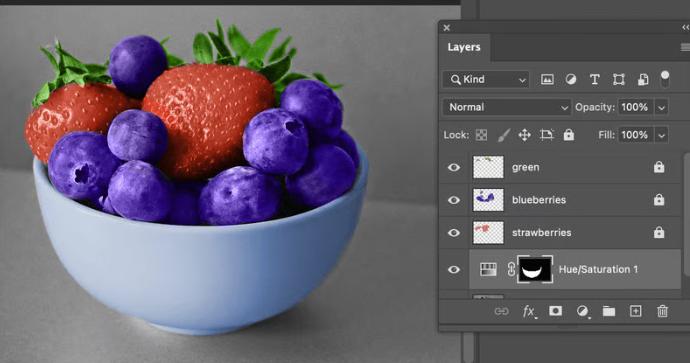Expand the Fill slider arrow
The width and height of the screenshot is (690, 363).
tap(661, 136)
